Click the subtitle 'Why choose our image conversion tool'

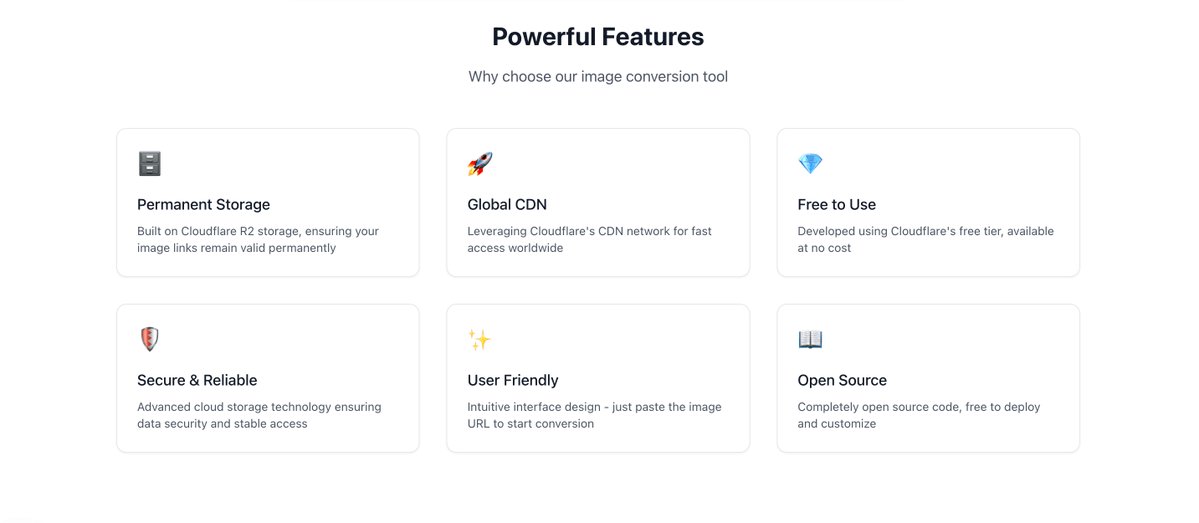598,76
